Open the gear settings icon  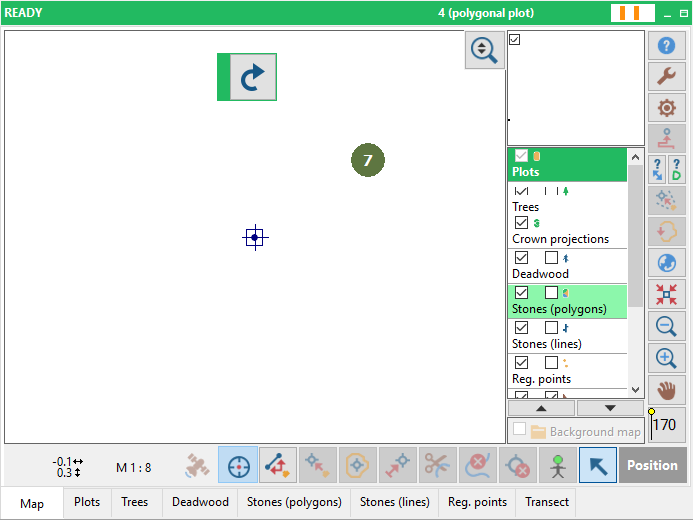tap(666, 107)
